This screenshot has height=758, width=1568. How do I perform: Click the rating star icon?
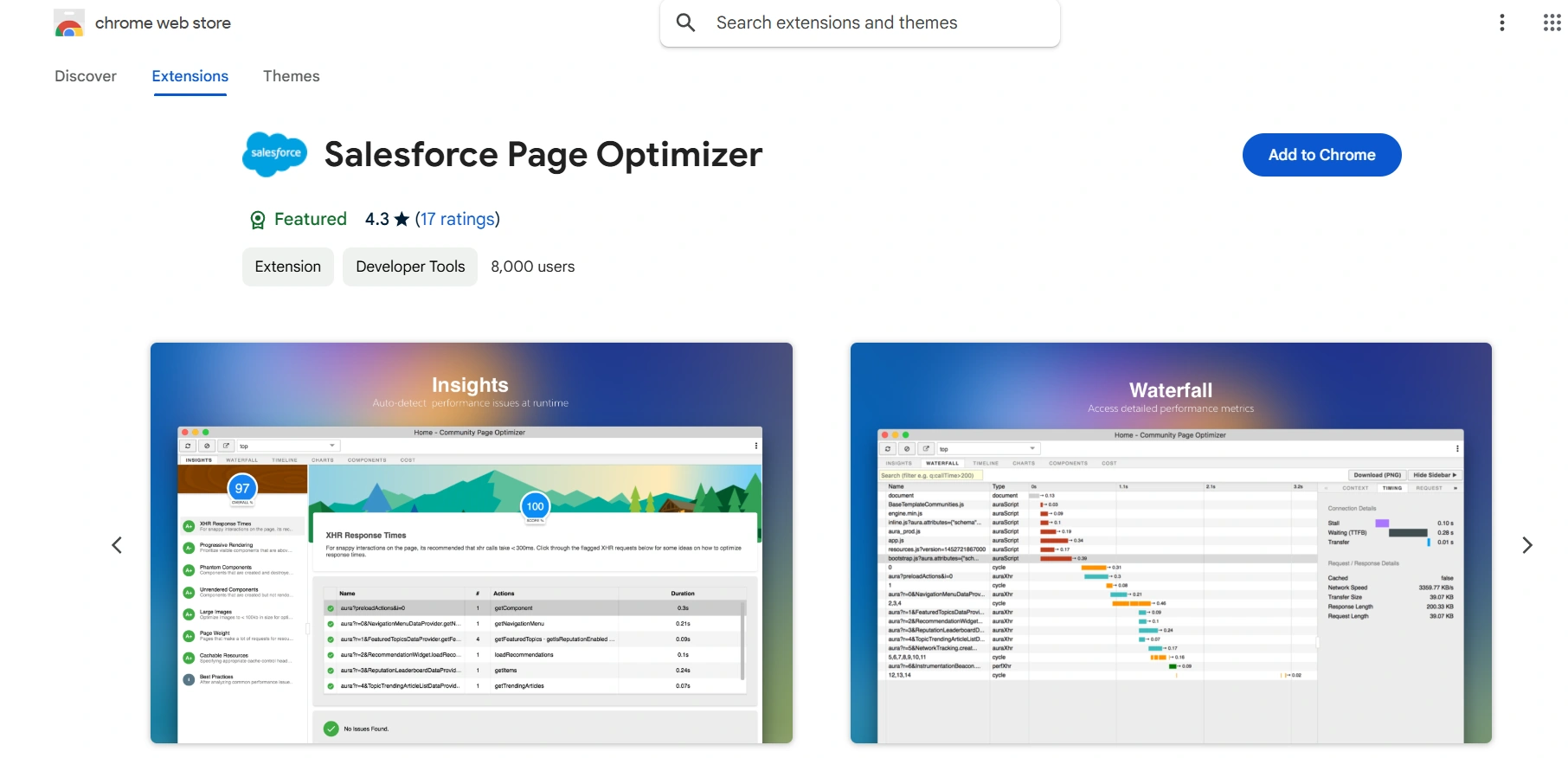[402, 219]
